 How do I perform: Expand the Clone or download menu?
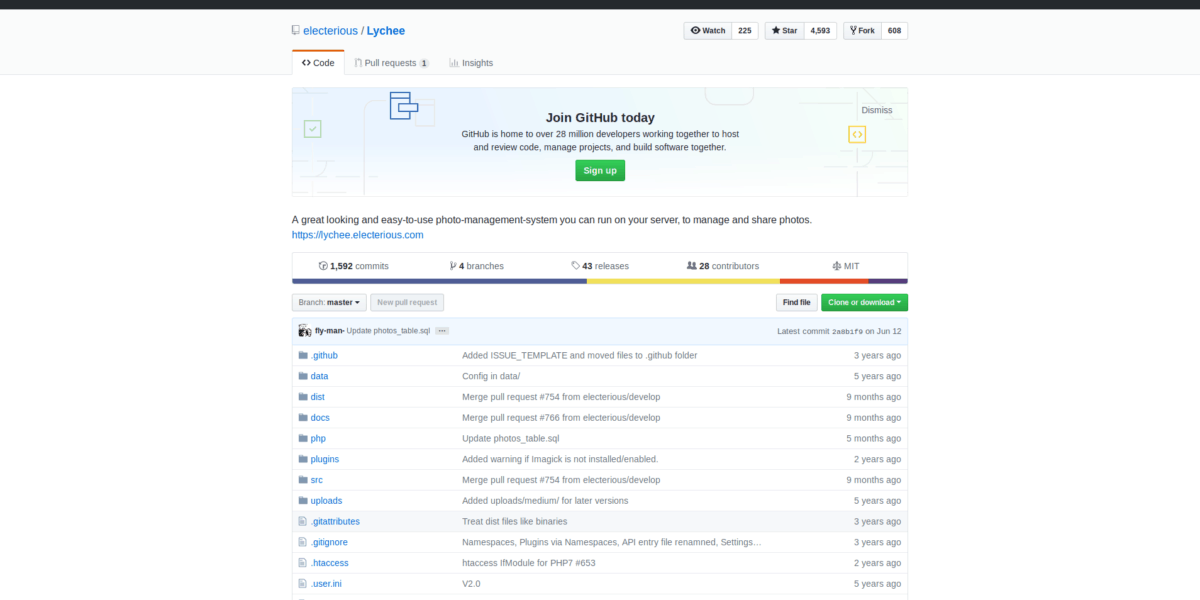coord(864,302)
